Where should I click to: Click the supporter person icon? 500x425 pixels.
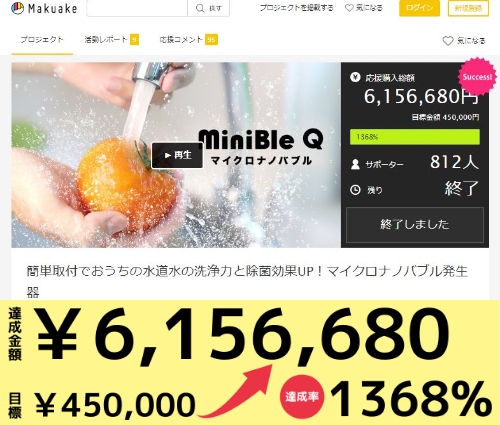355,164
